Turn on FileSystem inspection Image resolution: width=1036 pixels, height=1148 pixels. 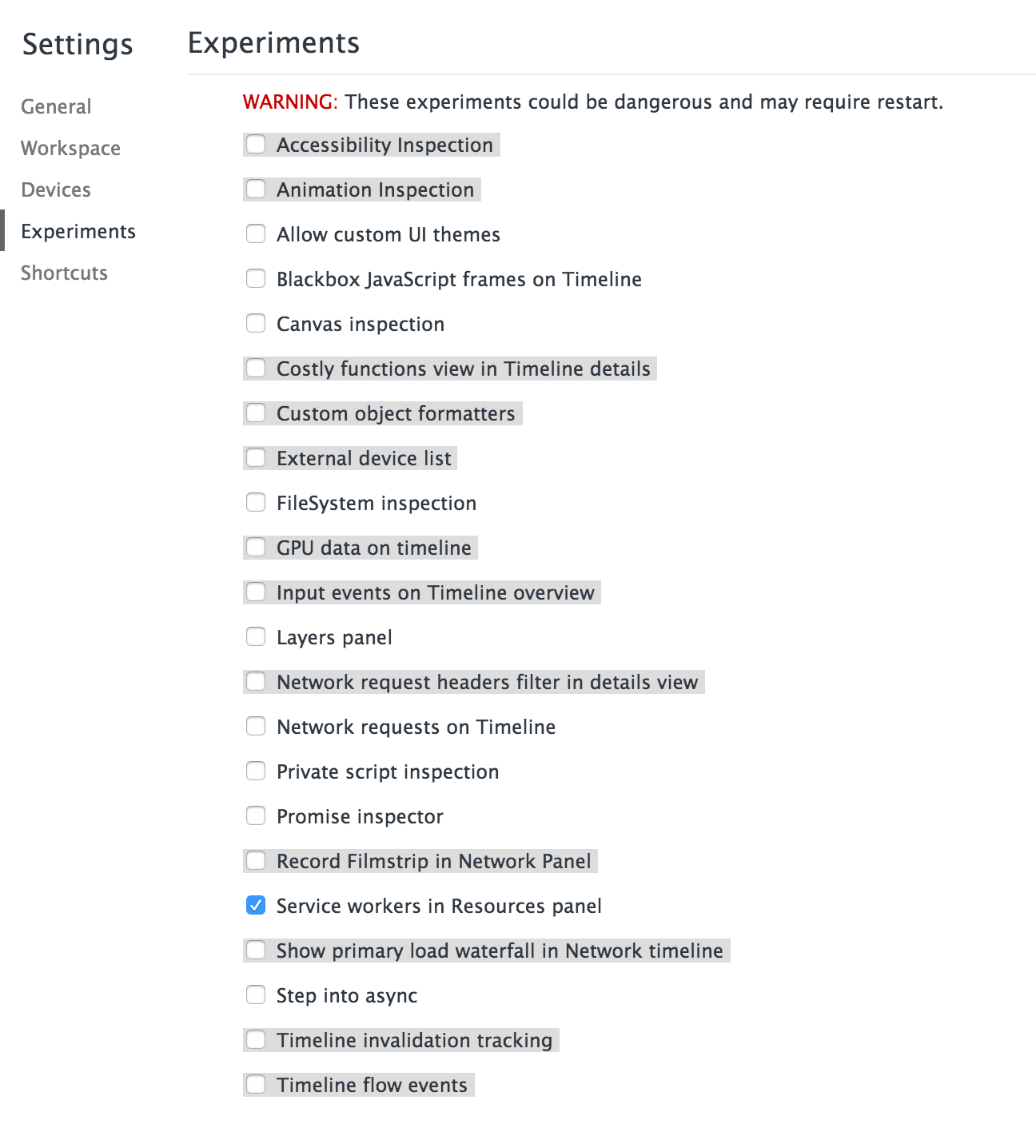[x=255, y=502]
